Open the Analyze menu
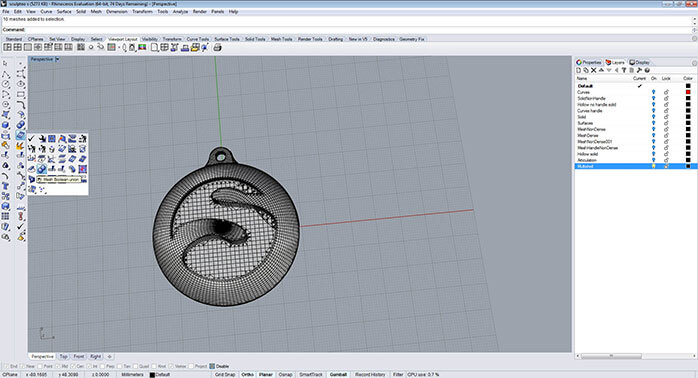 (x=180, y=12)
